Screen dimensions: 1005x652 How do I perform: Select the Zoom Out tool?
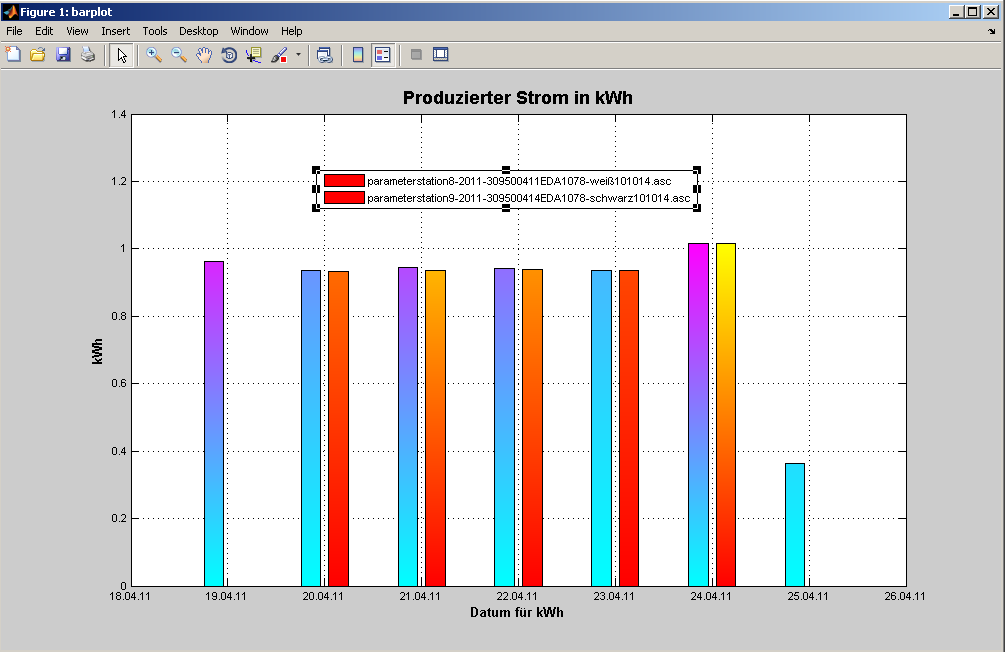179,55
